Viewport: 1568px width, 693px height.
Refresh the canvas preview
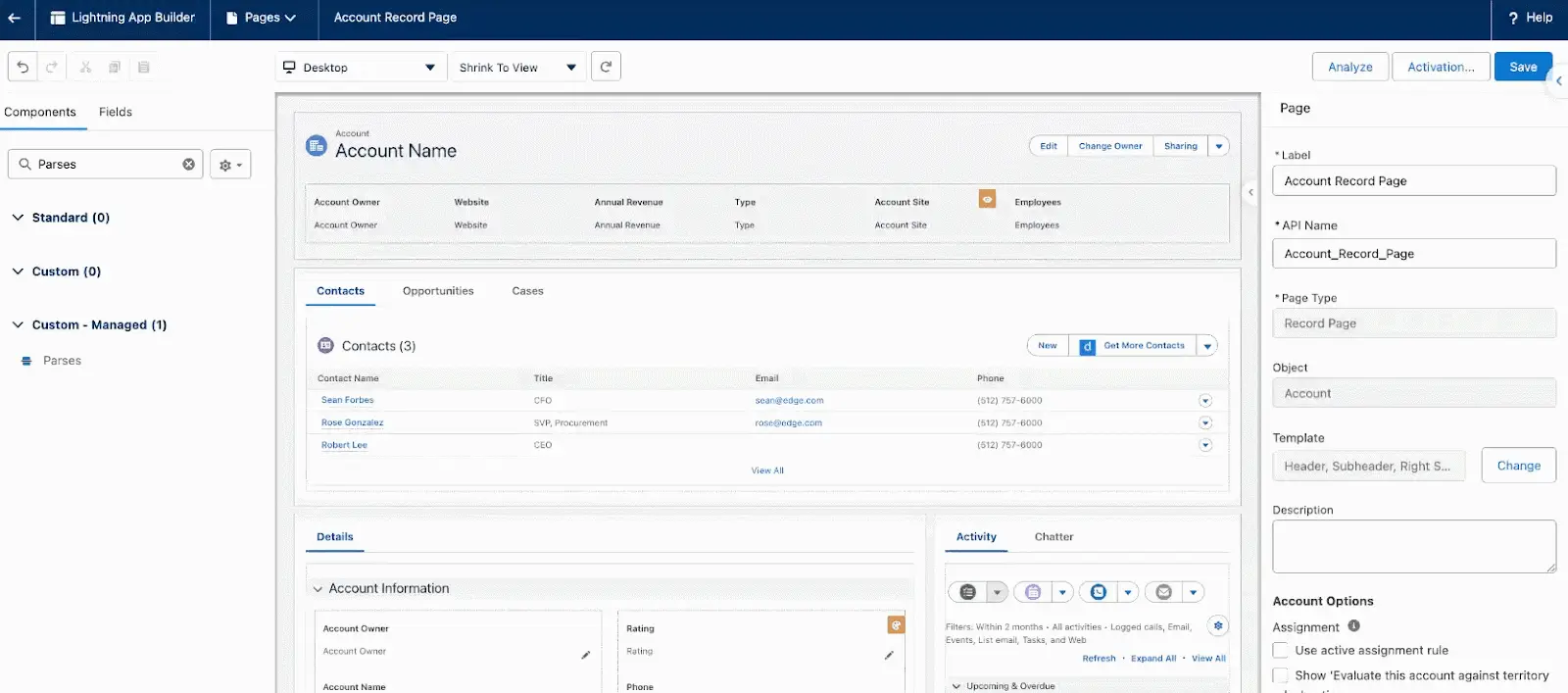tap(606, 67)
